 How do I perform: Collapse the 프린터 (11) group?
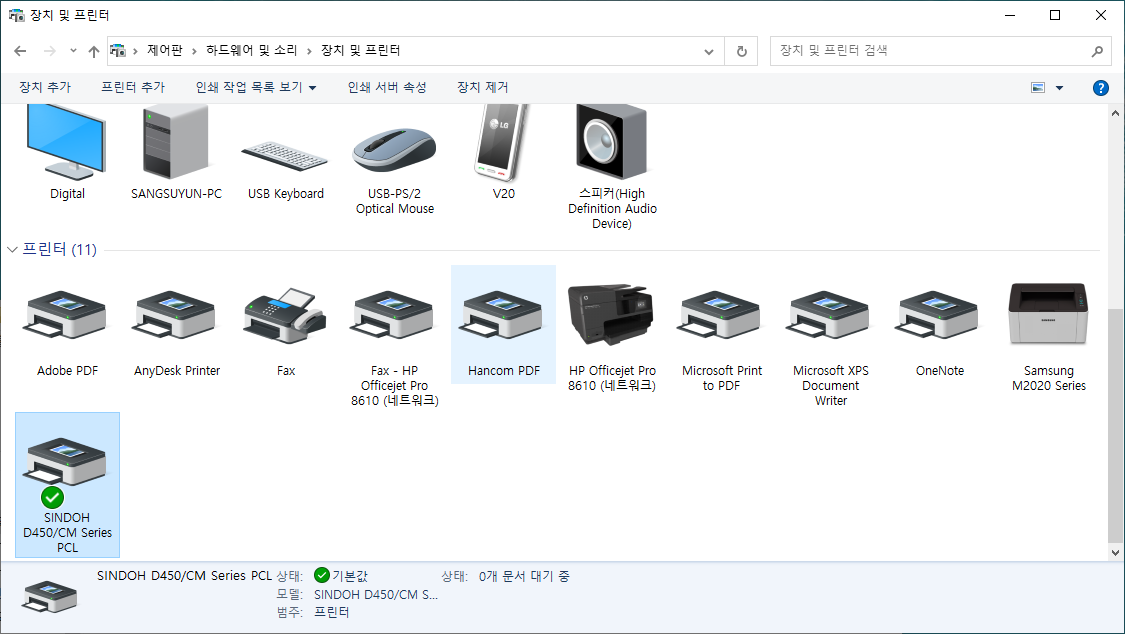12,250
